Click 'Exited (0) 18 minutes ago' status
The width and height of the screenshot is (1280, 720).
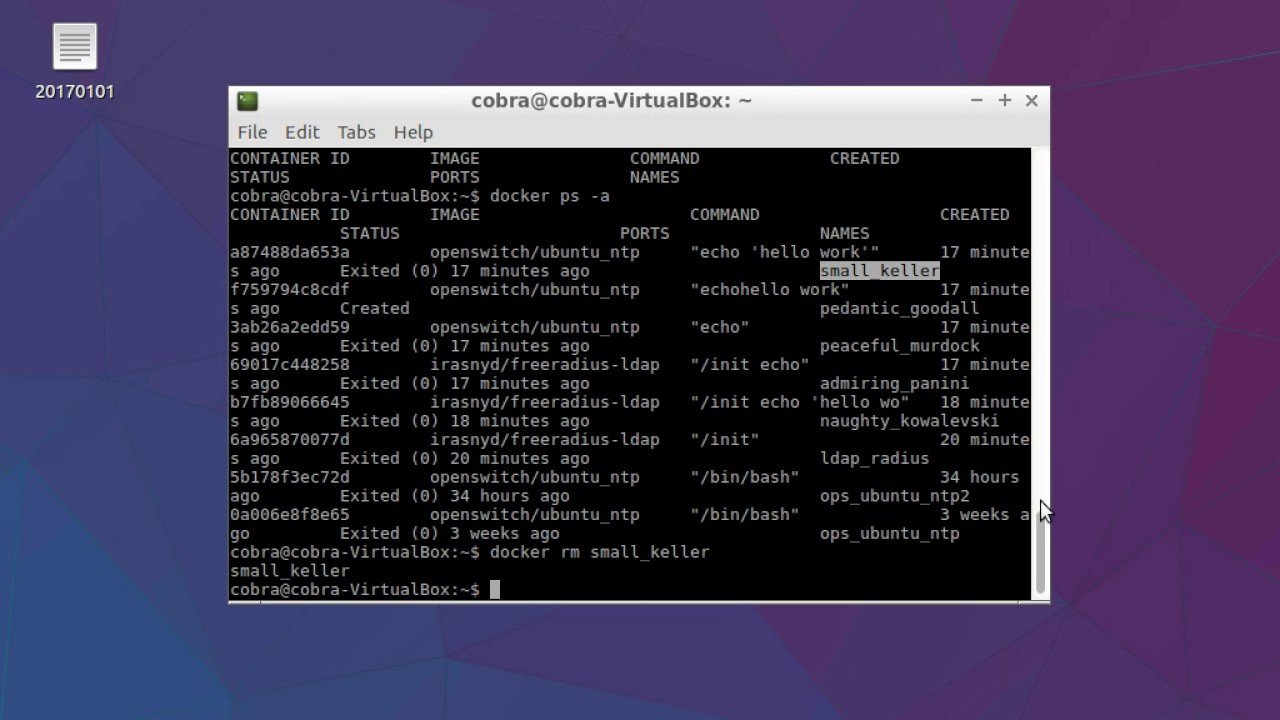[x=465, y=421]
